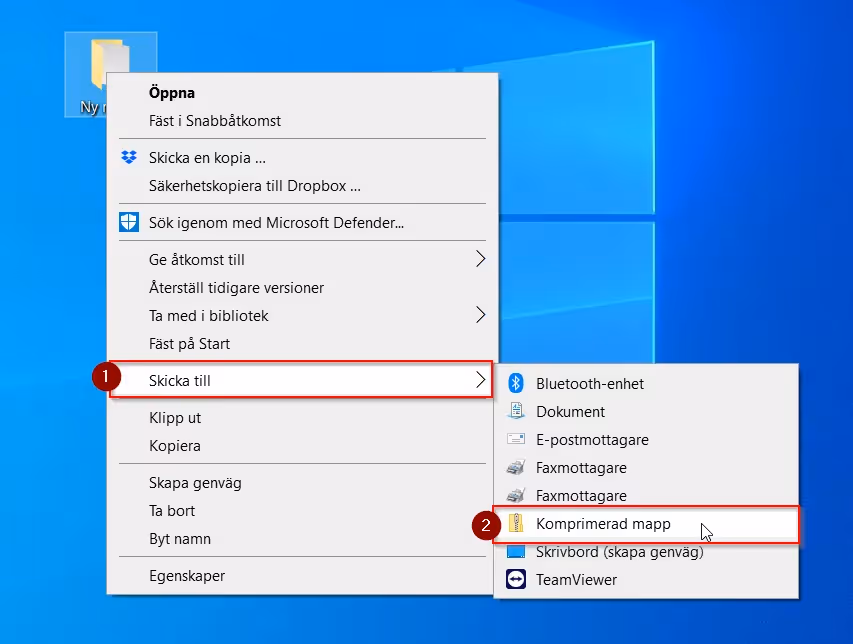Viewport: 853px width, 644px height.
Task: Select Fäst i Snabbåtkomst
Action: click(x=302, y=121)
